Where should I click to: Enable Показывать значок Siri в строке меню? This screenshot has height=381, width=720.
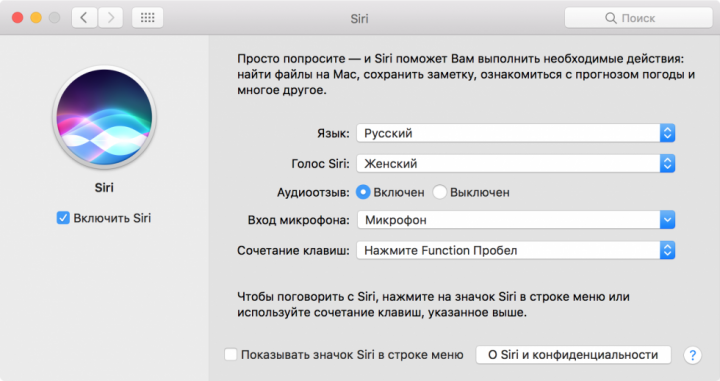[231, 354]
